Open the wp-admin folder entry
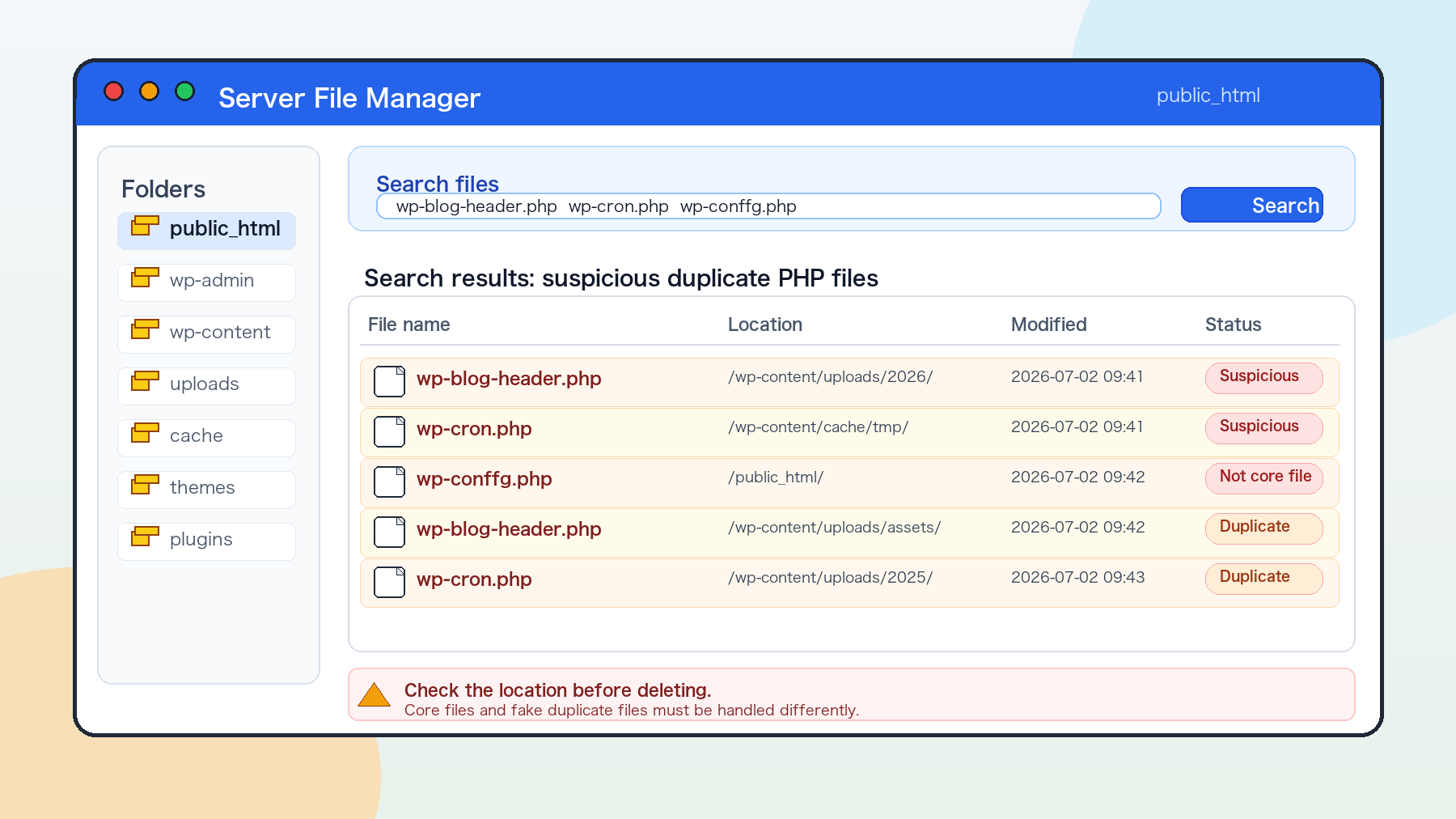Screen dimensions: 1456x819 pyautogui.click(x=206, y=282)
